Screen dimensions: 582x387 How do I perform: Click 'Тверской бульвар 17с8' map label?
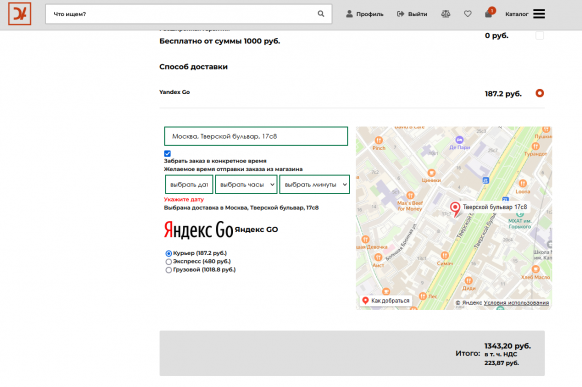tap(494, 207)
